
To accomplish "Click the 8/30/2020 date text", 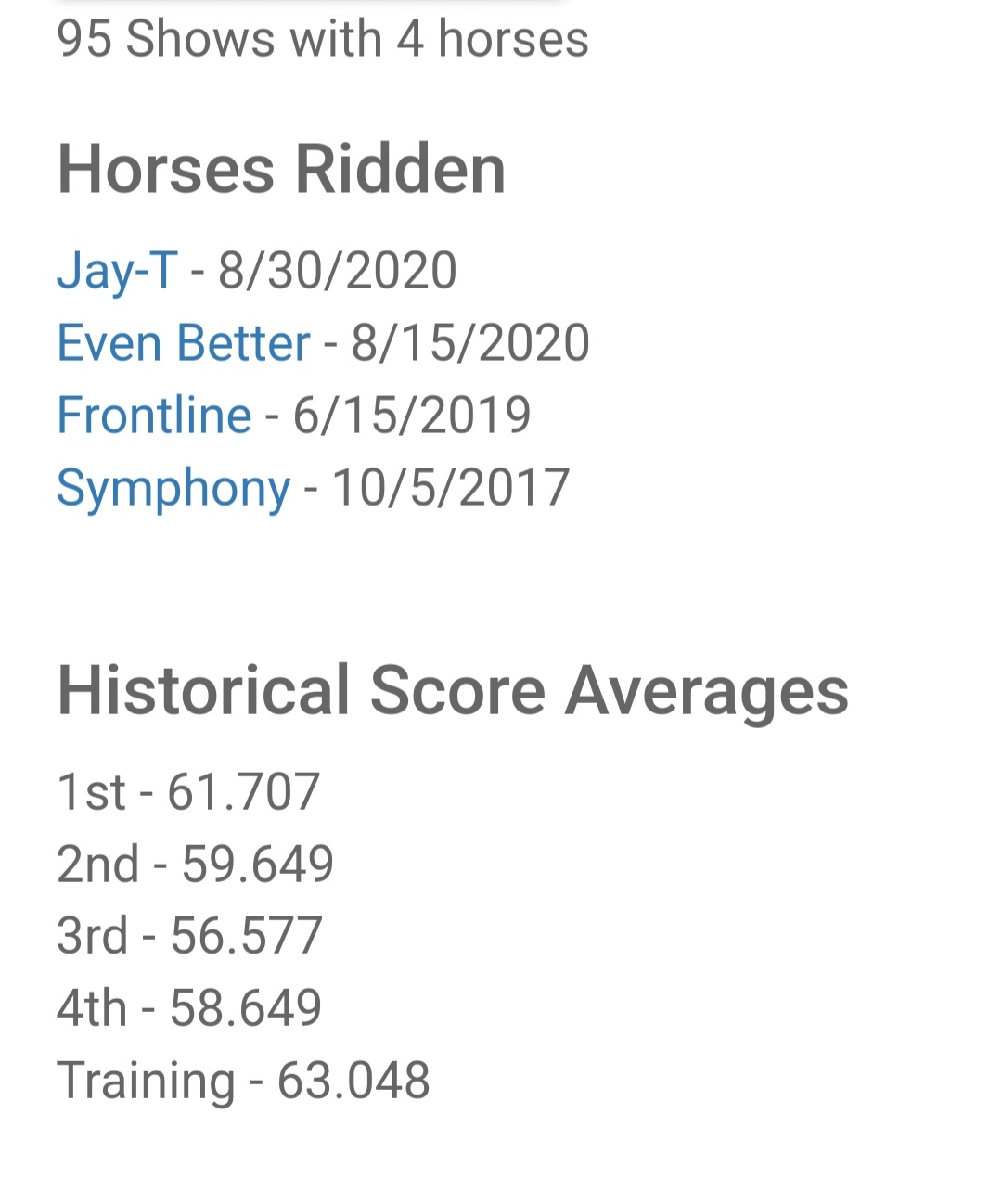I will [338, 271].
